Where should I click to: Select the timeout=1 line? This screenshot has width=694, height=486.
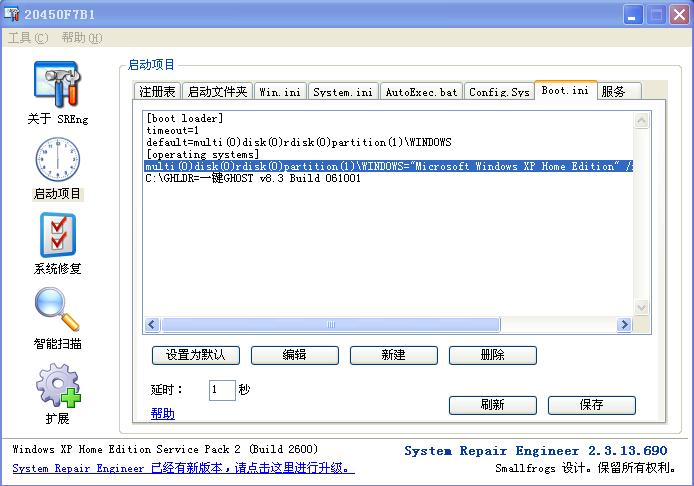click(172, 130)
